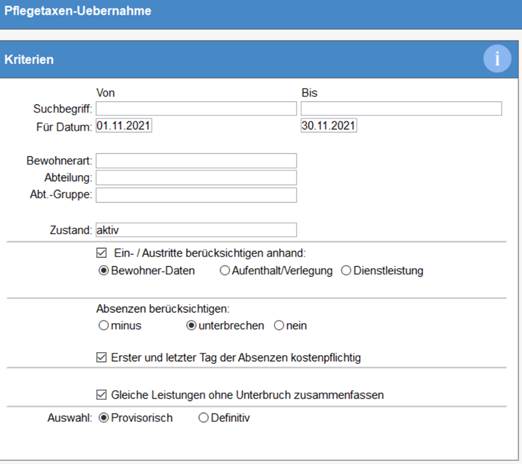This screenshot has width=522, height=464.
Task: Set Absenzen to minus
Action: click(x=104, y=325)
